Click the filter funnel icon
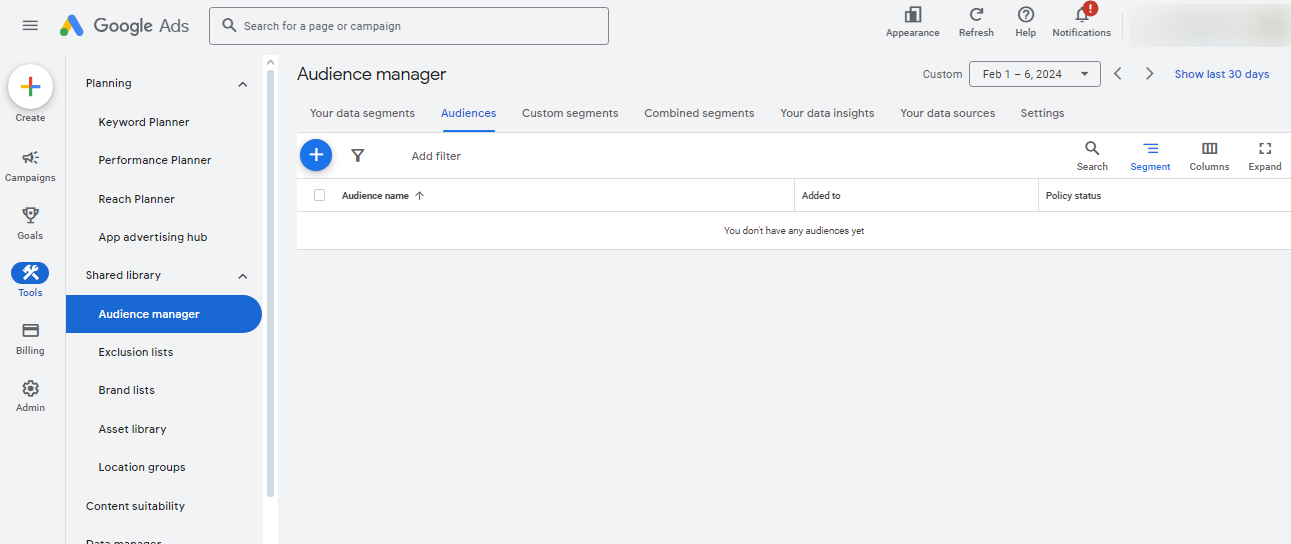The image size is (1291, 544). tap(358, 156)
